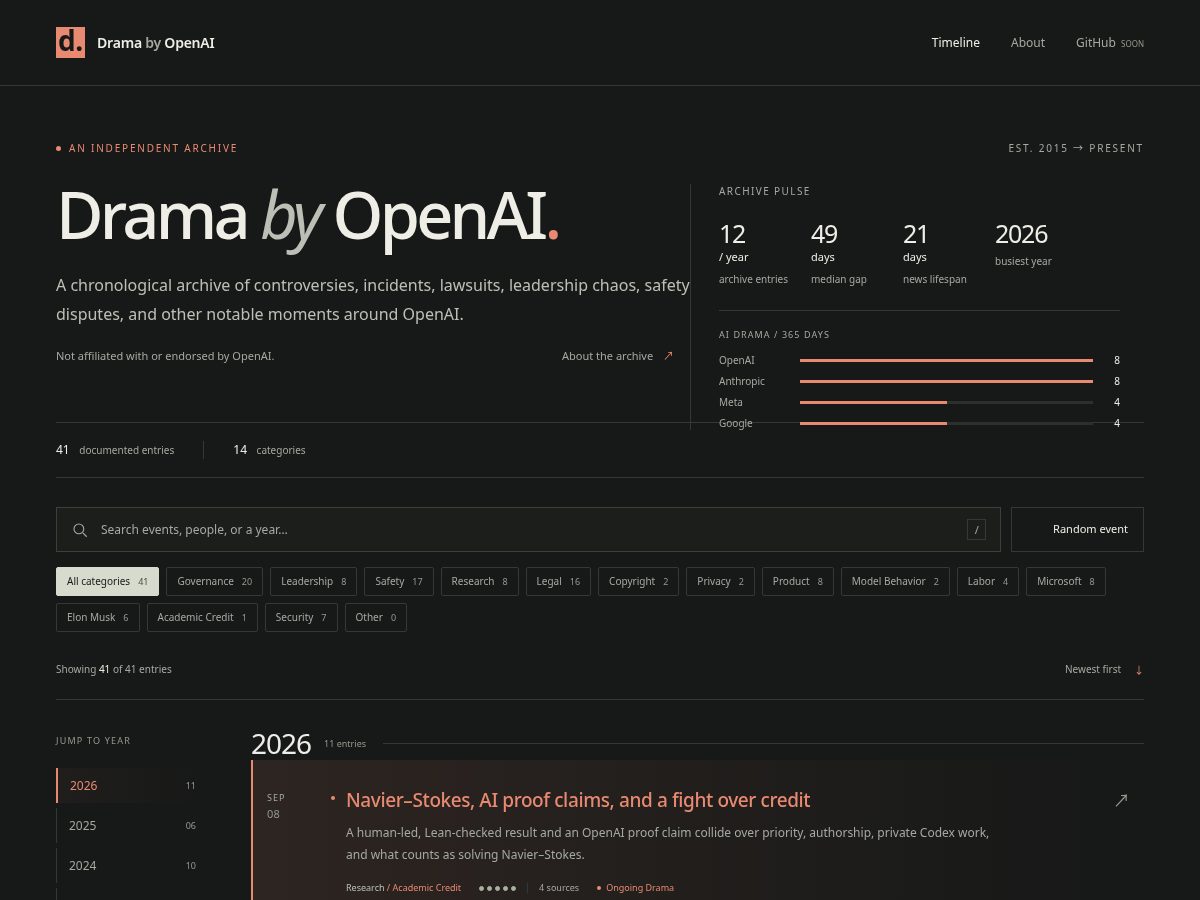This screenshot has width=1200, height=900.
Task: Select the All categories filter chip
Action: (x=107, y=582)
